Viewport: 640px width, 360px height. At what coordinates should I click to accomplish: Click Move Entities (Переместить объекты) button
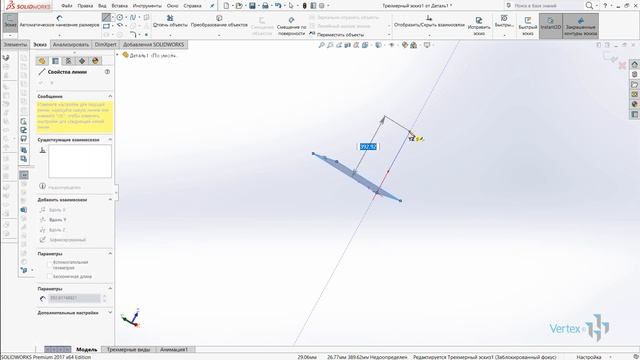(337, 35)
